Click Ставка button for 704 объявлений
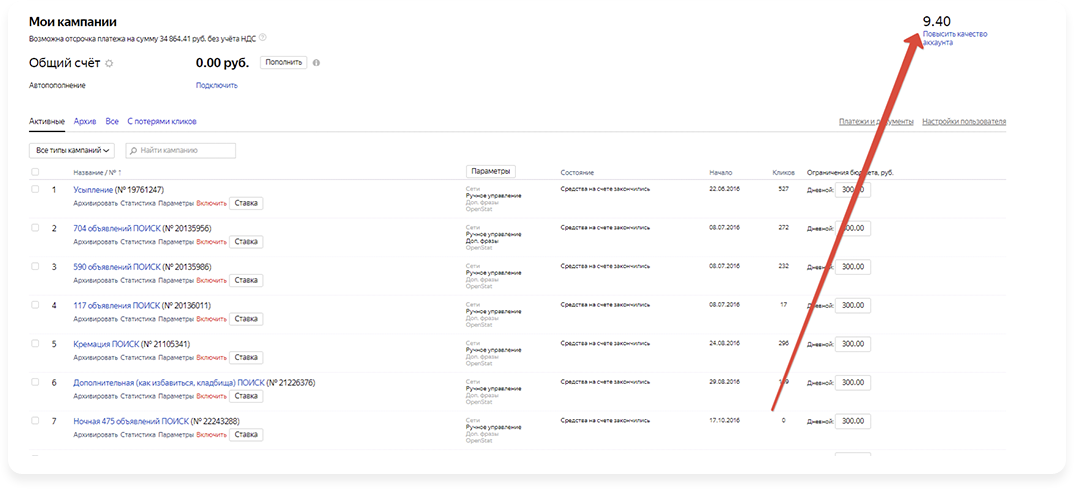 pyautogui.click(x=246, y=241)
